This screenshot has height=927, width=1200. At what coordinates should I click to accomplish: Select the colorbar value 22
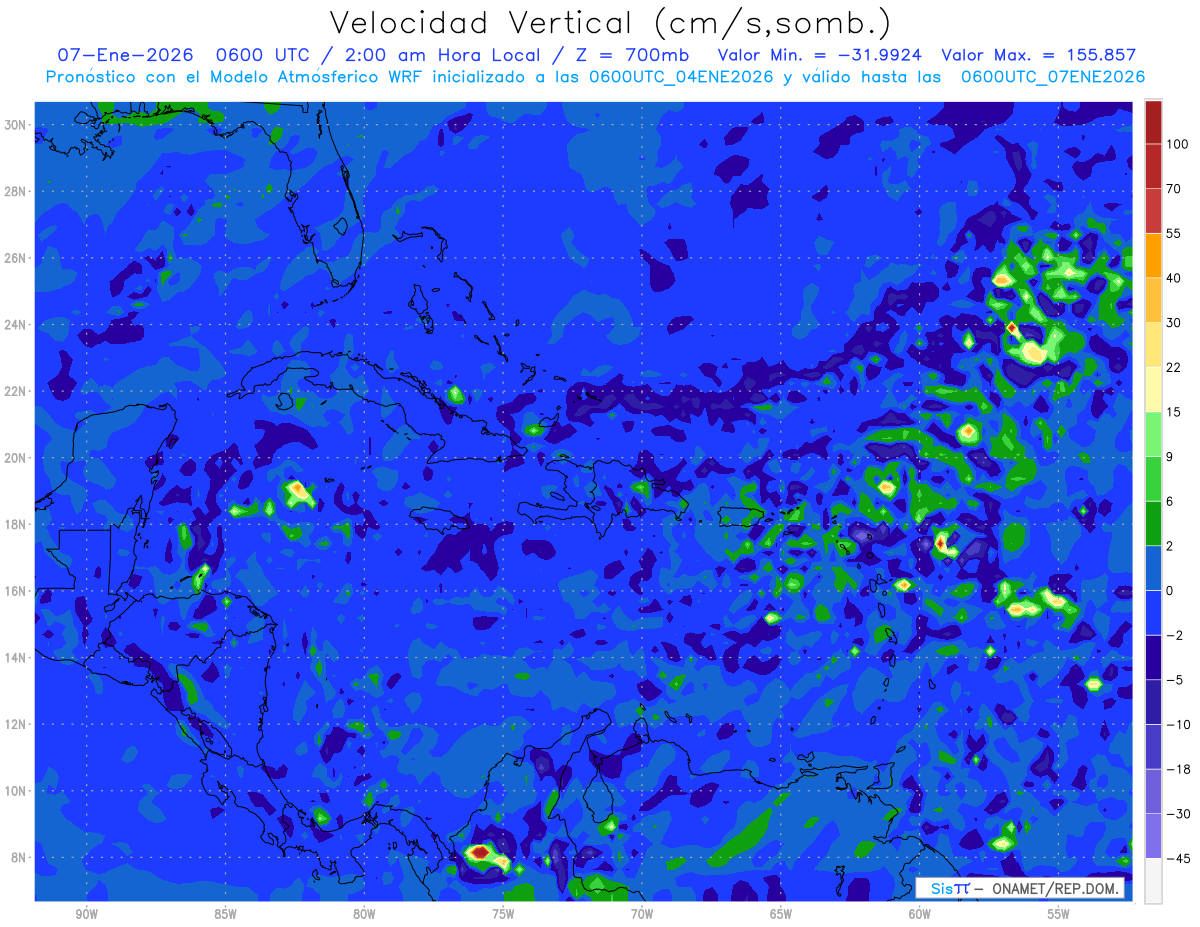click(1174, 367)
